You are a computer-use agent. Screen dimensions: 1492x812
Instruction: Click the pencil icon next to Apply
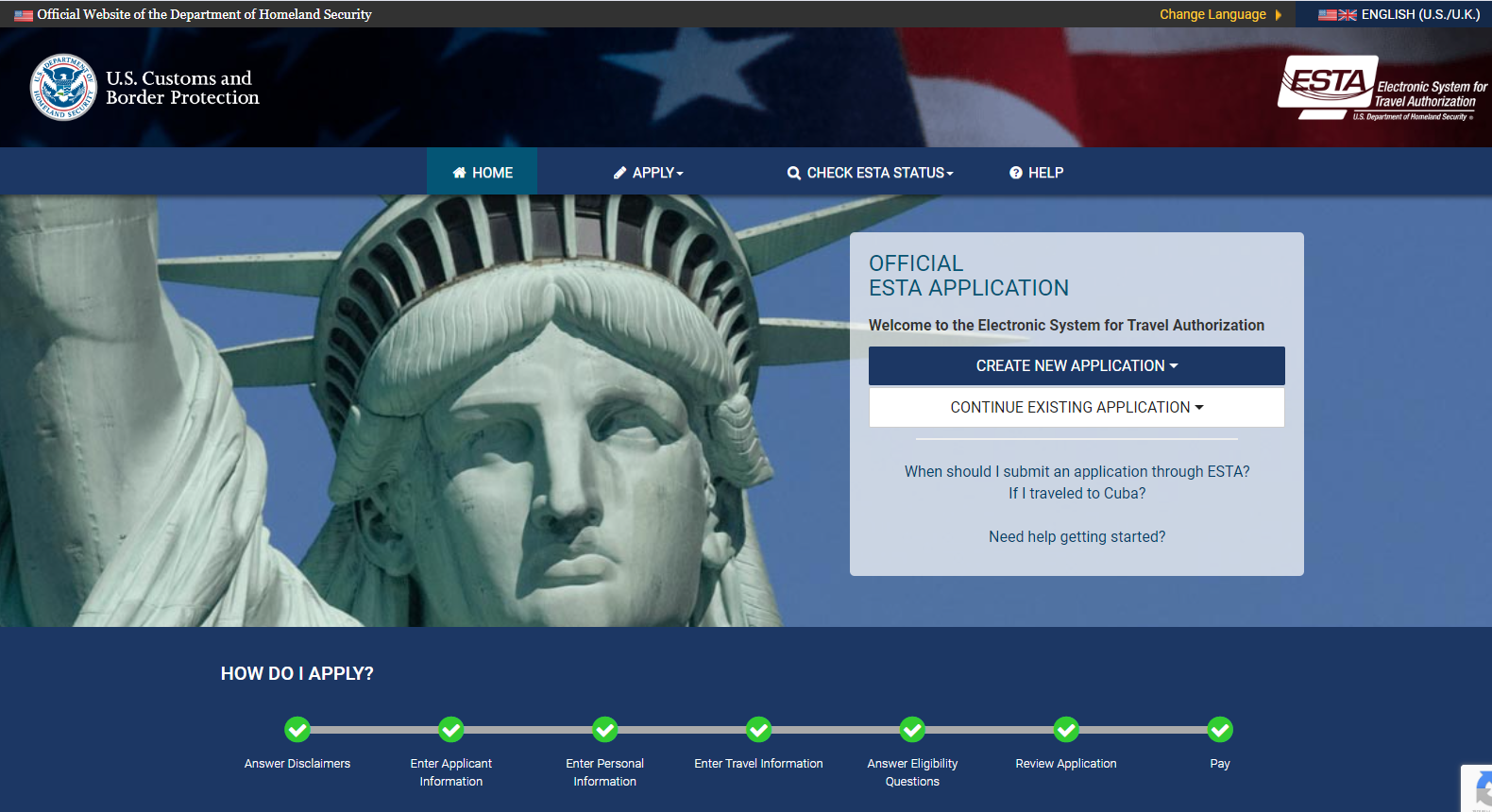tap(619, 173)
